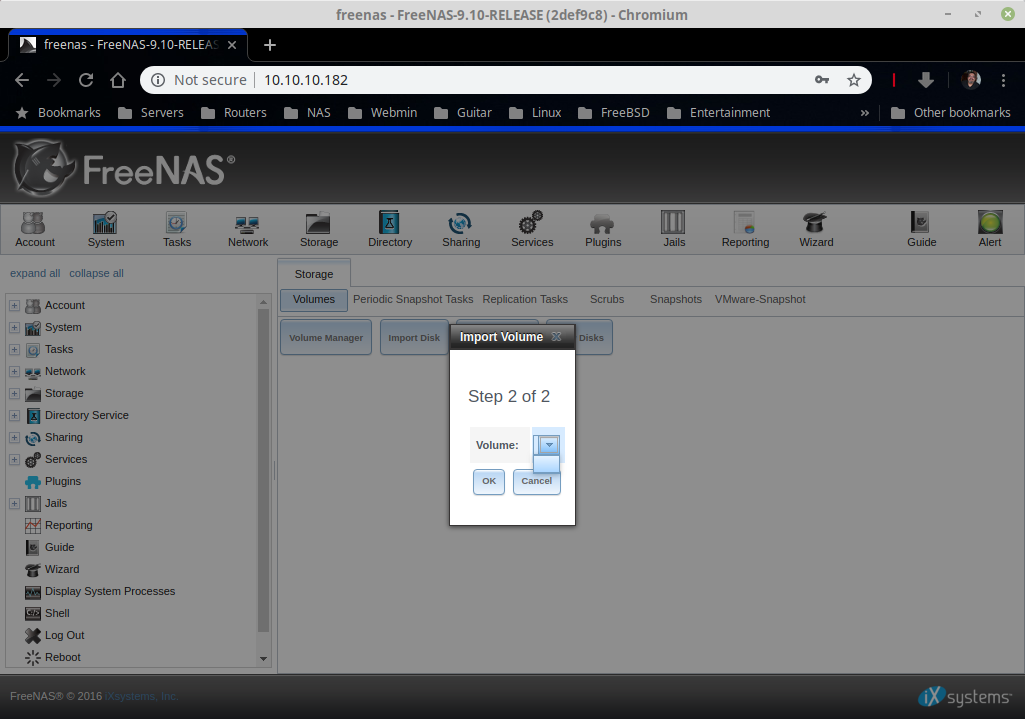Open Wizard in the sidebar tree
Viewport: 1025px width, 719px height.
click(x=62, y=569)
